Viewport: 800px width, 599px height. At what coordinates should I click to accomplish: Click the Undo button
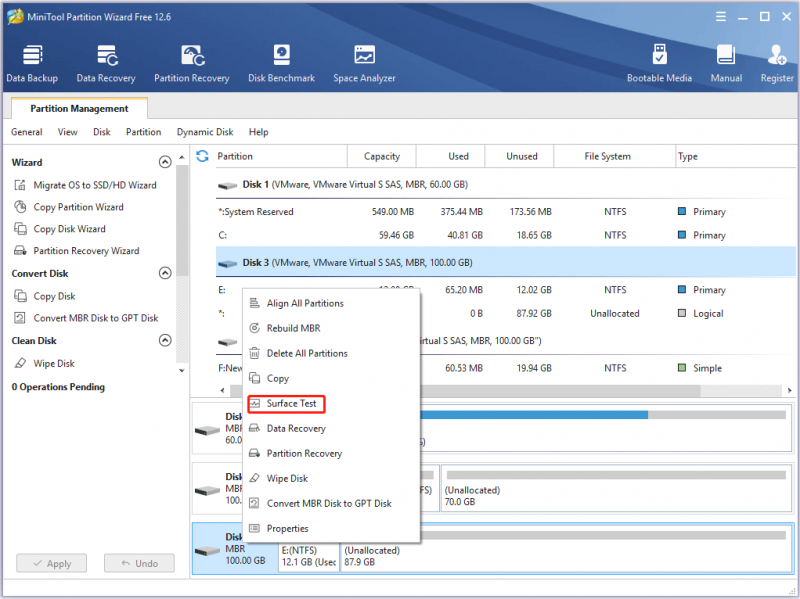[139, 563]
